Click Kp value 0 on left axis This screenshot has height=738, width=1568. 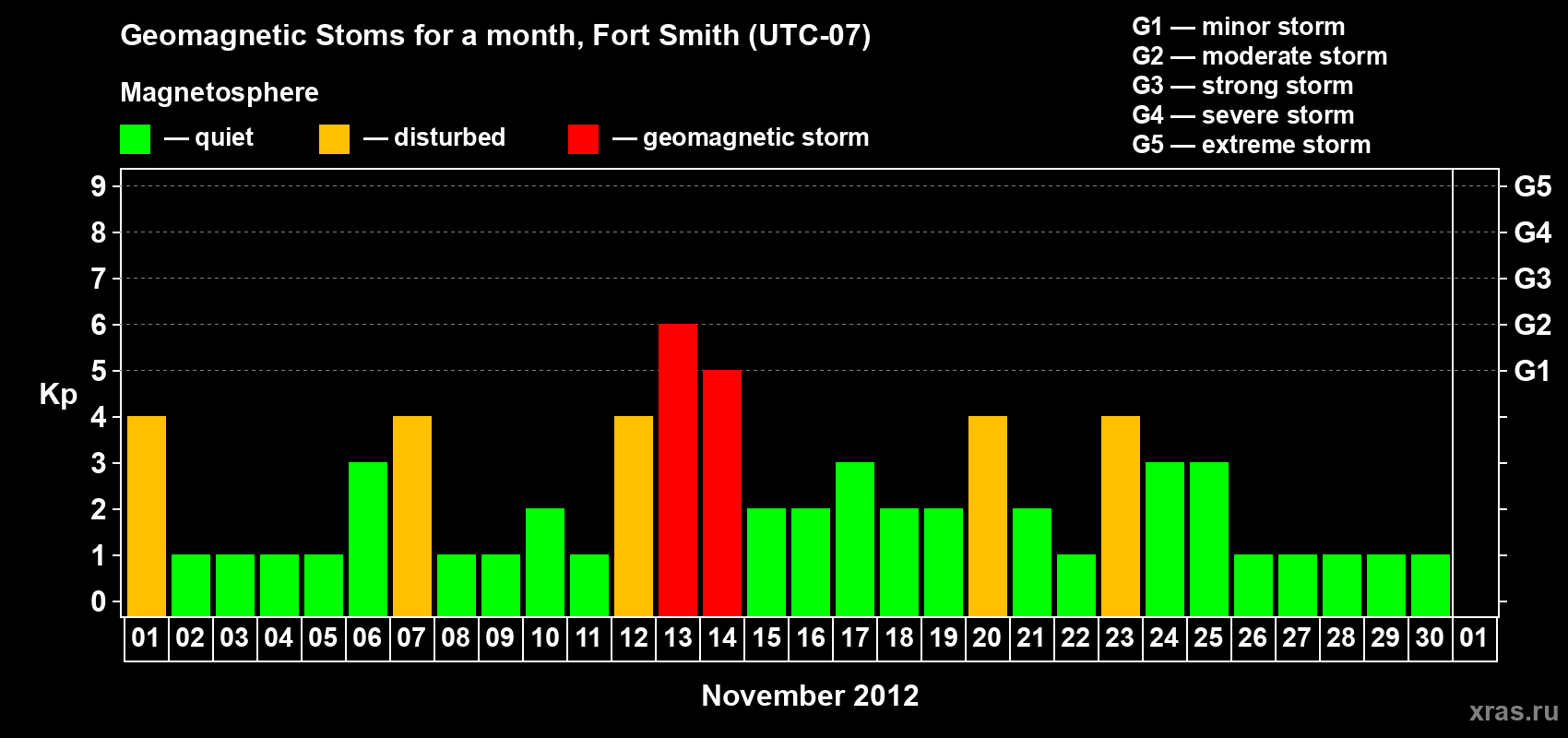tap(99, 601)
